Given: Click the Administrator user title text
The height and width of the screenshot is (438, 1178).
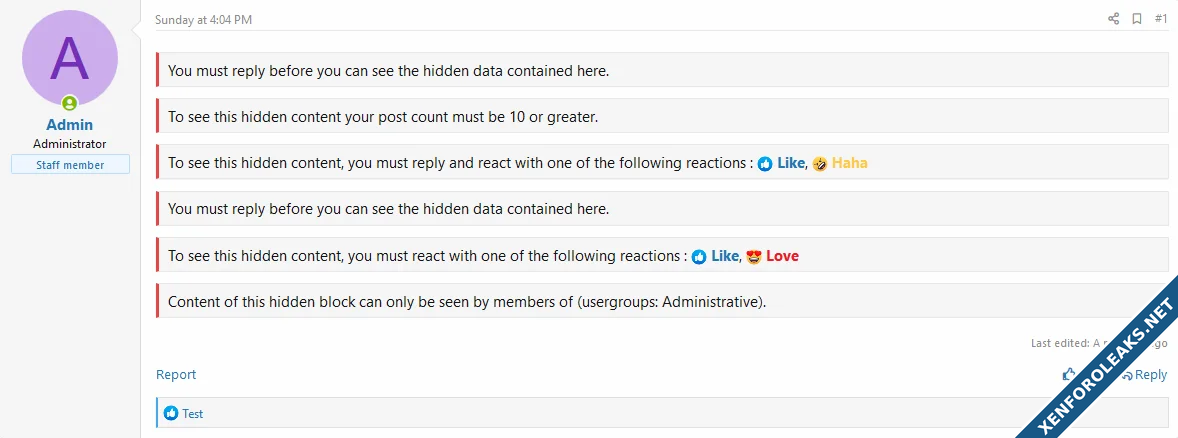Looking at the screenshot, I should coord(70,144).
